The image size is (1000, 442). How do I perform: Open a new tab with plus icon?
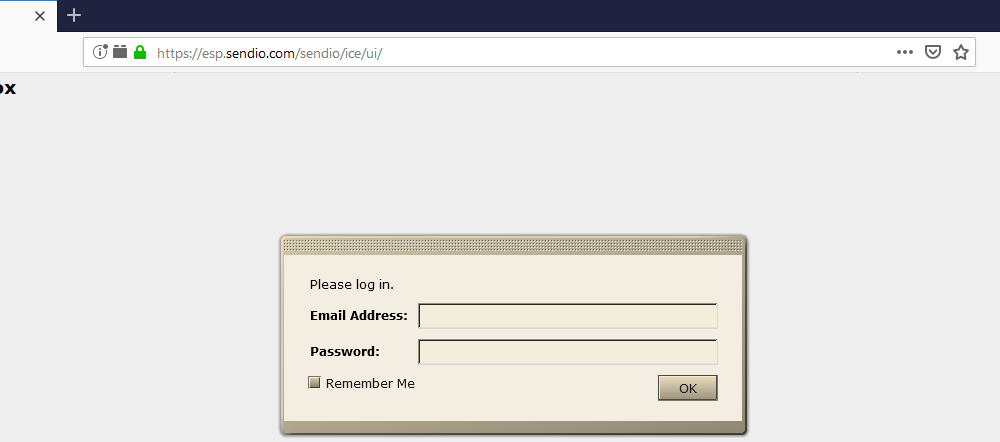point(74,15)
